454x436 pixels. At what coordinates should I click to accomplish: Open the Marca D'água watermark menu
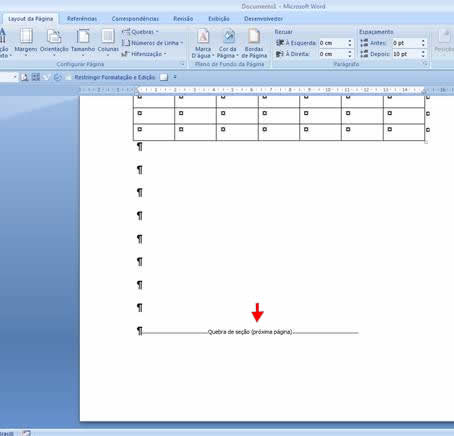203,43
